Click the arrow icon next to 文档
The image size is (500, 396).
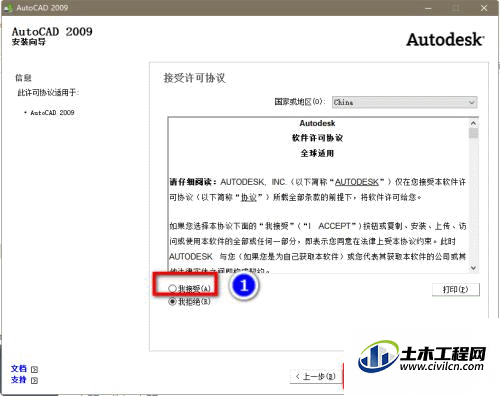pos(34,369)
